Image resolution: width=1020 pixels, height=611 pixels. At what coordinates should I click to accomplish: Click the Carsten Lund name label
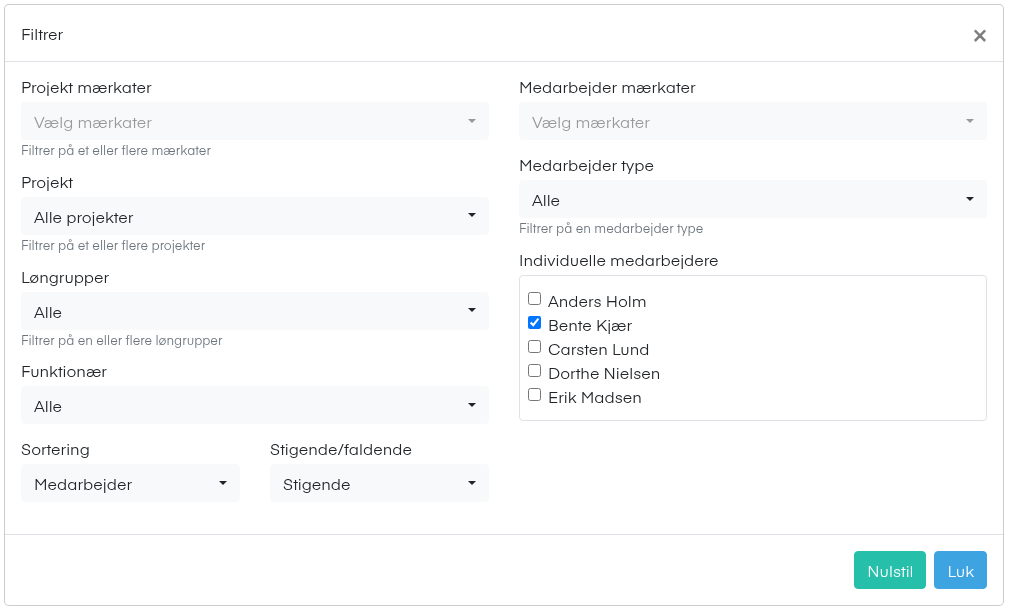[598, 350]
